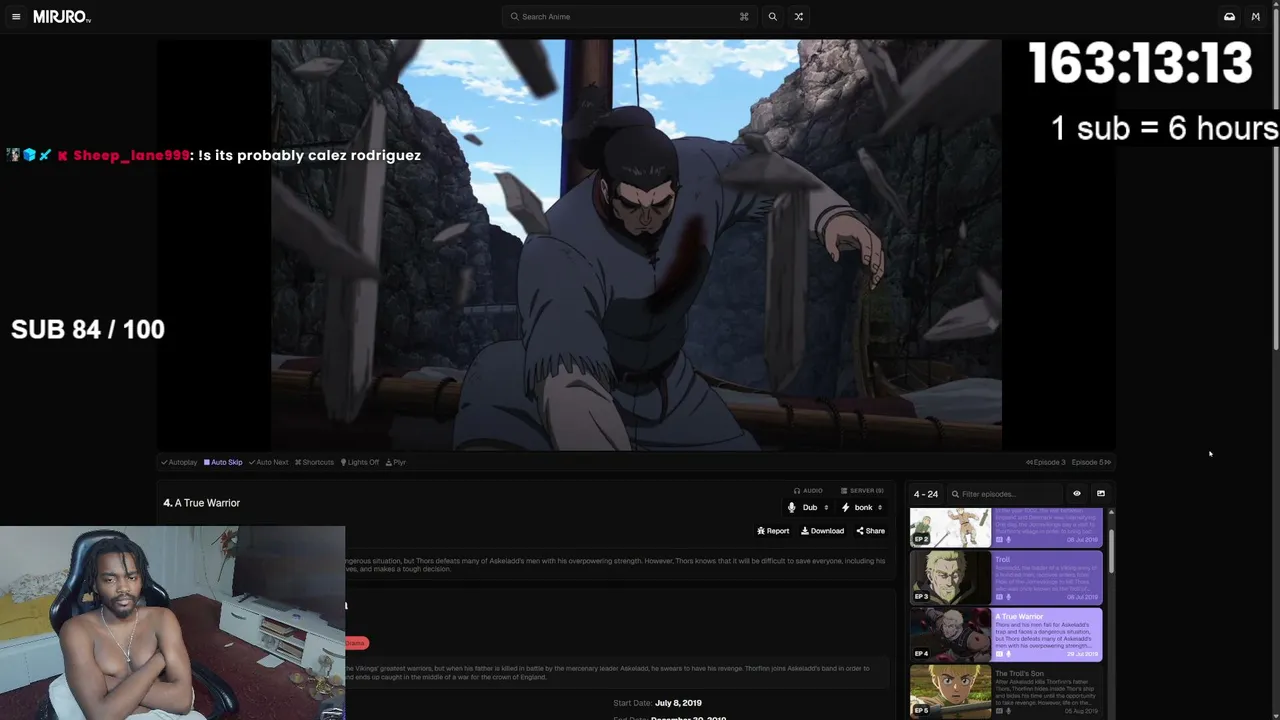Click the subtitle icon on A True Warrior card
The height and width of the screenshot is (720, 1280).
[x=998, y=654]
